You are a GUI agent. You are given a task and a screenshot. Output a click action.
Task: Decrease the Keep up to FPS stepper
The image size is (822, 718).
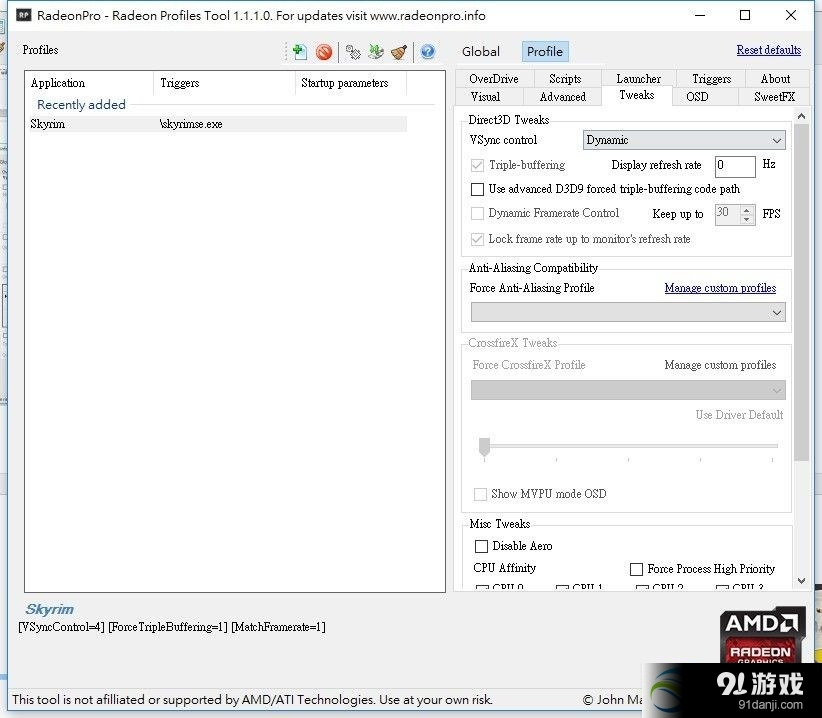747,219
